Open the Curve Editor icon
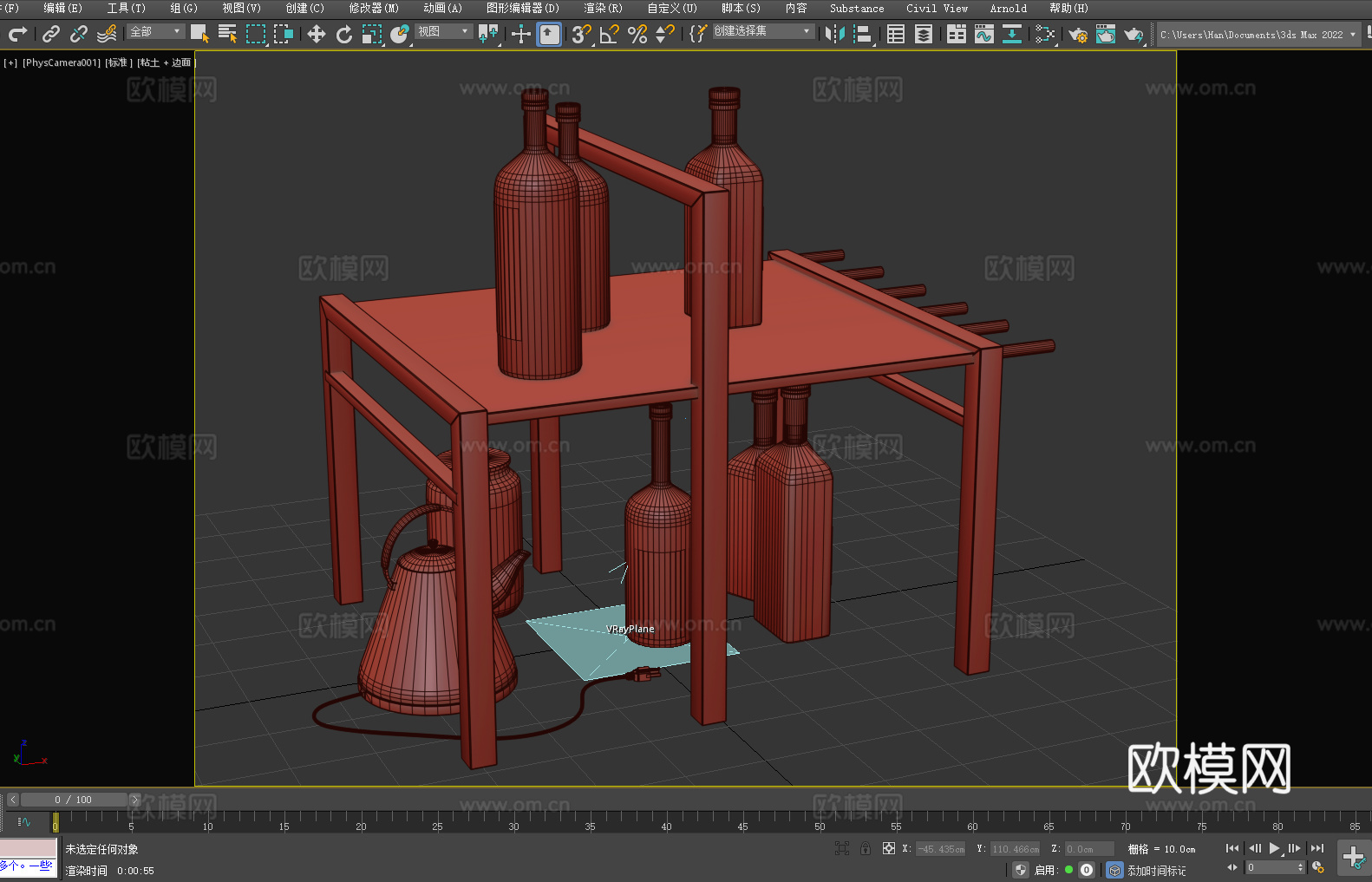Image resolution: width=1372 pixels, height=882 pixels. point(984,34)
